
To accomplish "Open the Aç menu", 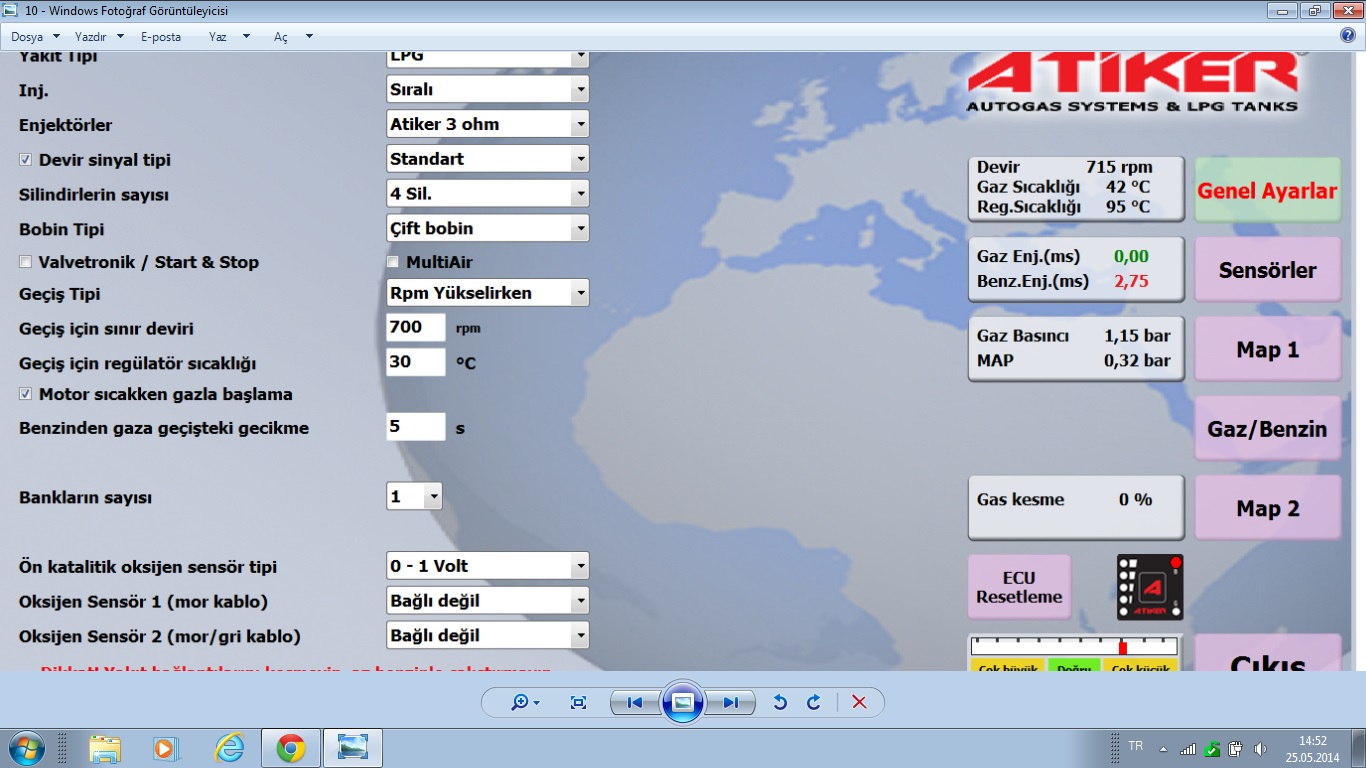I will 293,36.
